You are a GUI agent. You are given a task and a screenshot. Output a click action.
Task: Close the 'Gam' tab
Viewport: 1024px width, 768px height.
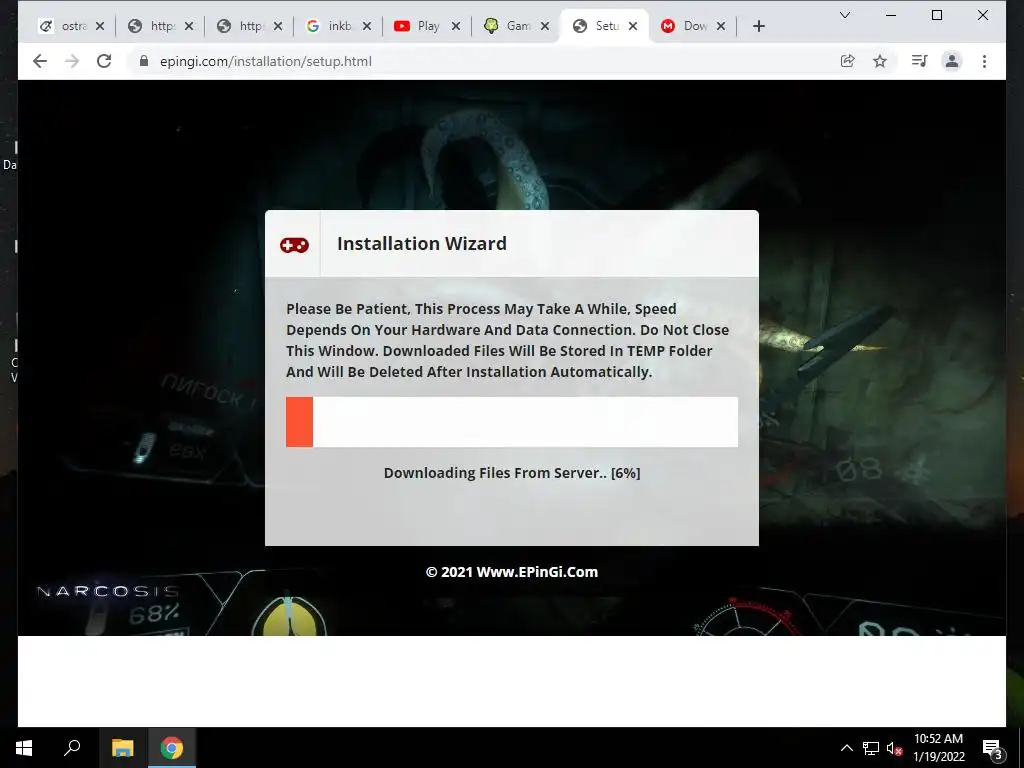coord(545,26)
